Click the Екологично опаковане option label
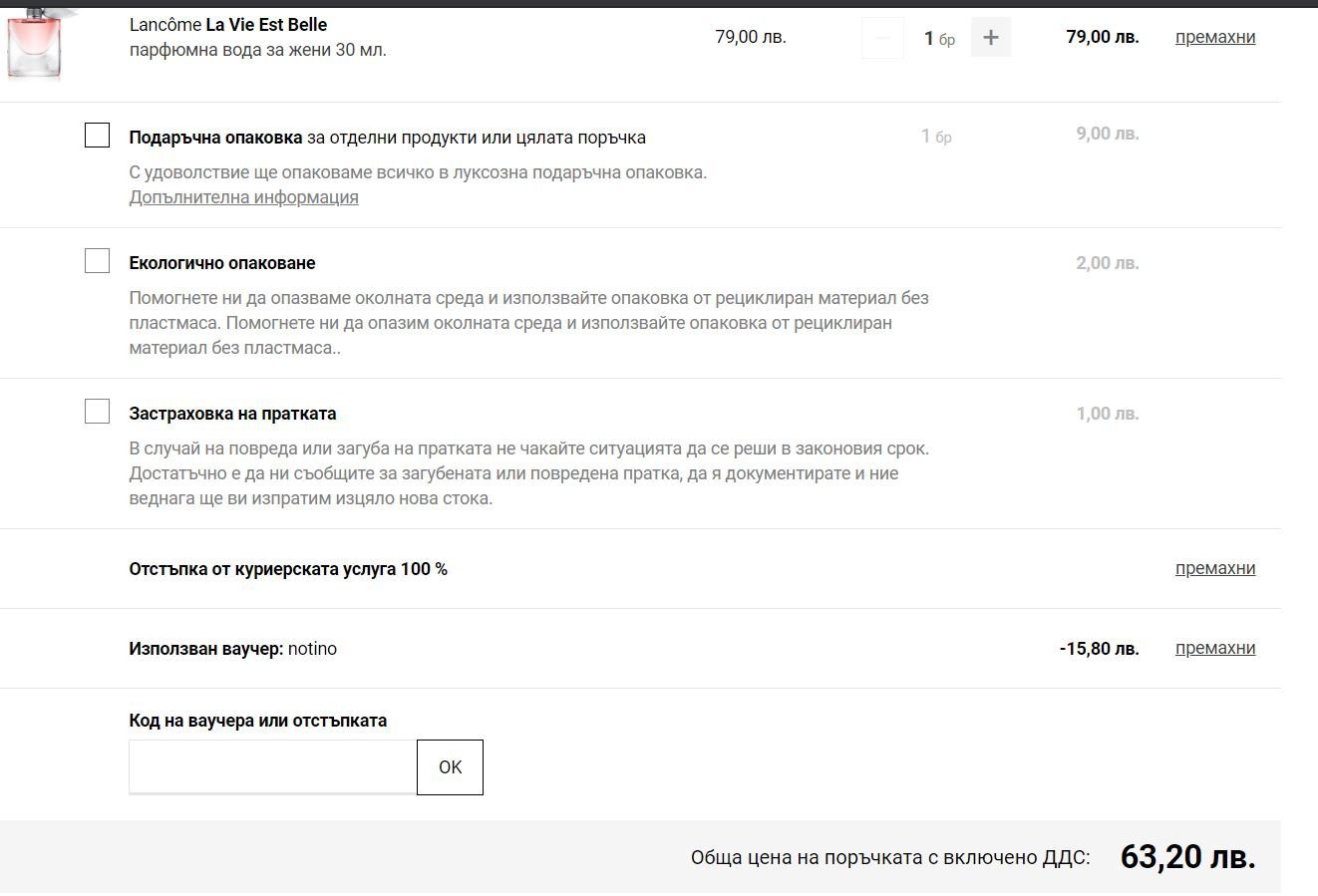 click(222, 263)
